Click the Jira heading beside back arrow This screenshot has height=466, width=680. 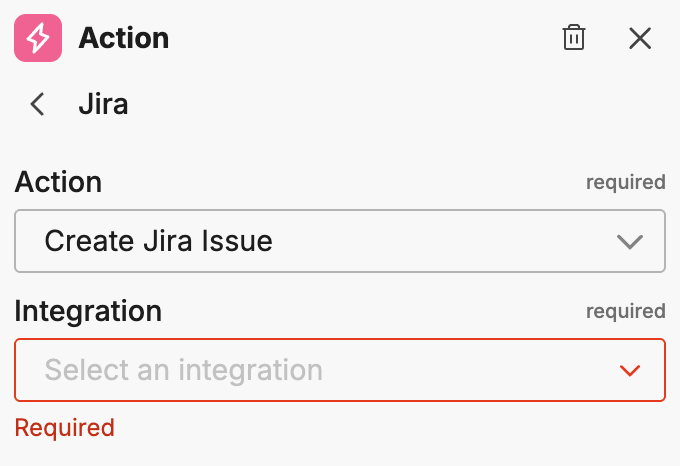pyautogui.click(x=103, y=104)
